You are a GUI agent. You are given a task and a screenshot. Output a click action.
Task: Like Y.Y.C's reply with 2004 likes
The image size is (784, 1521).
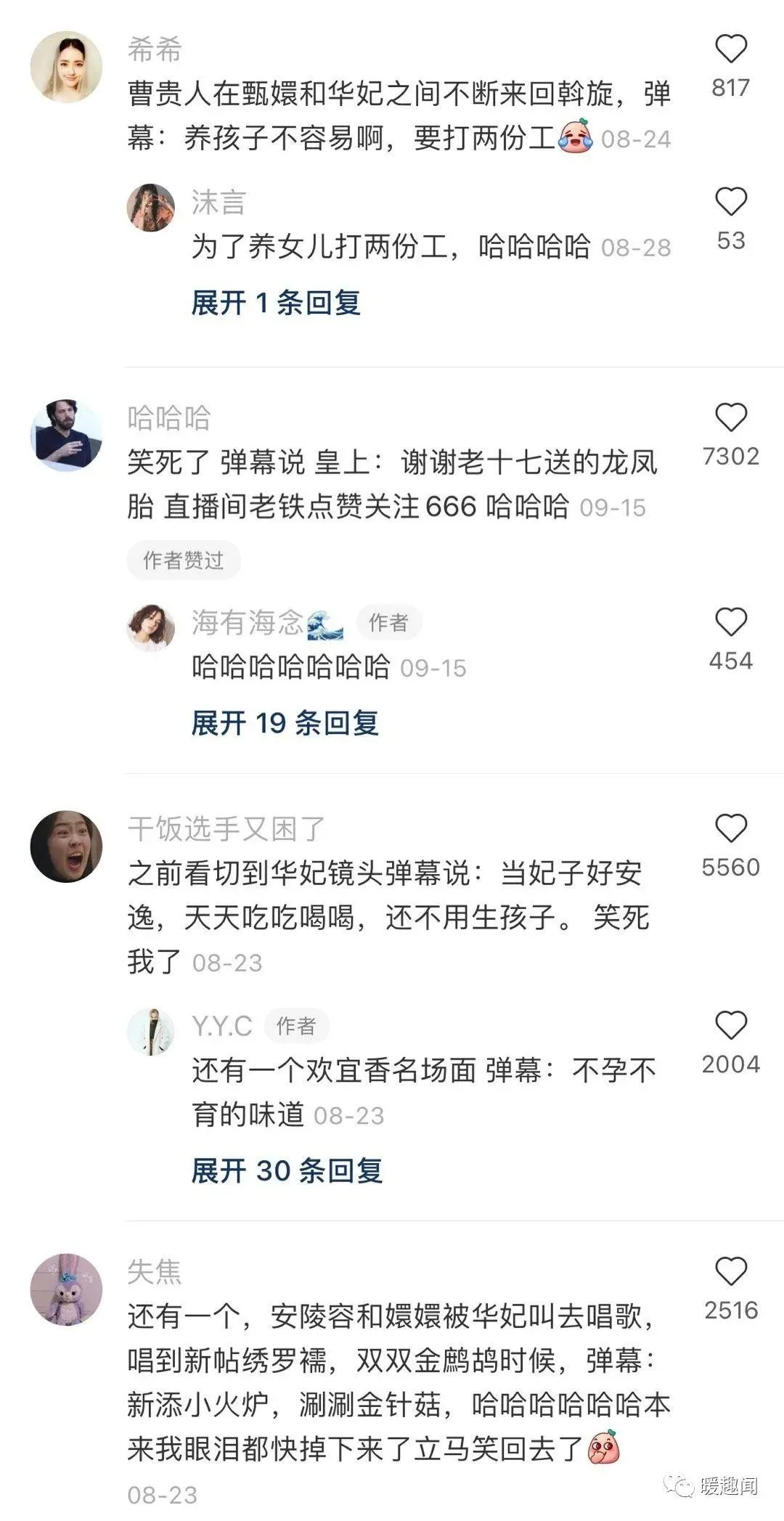tap(730, 1026)
